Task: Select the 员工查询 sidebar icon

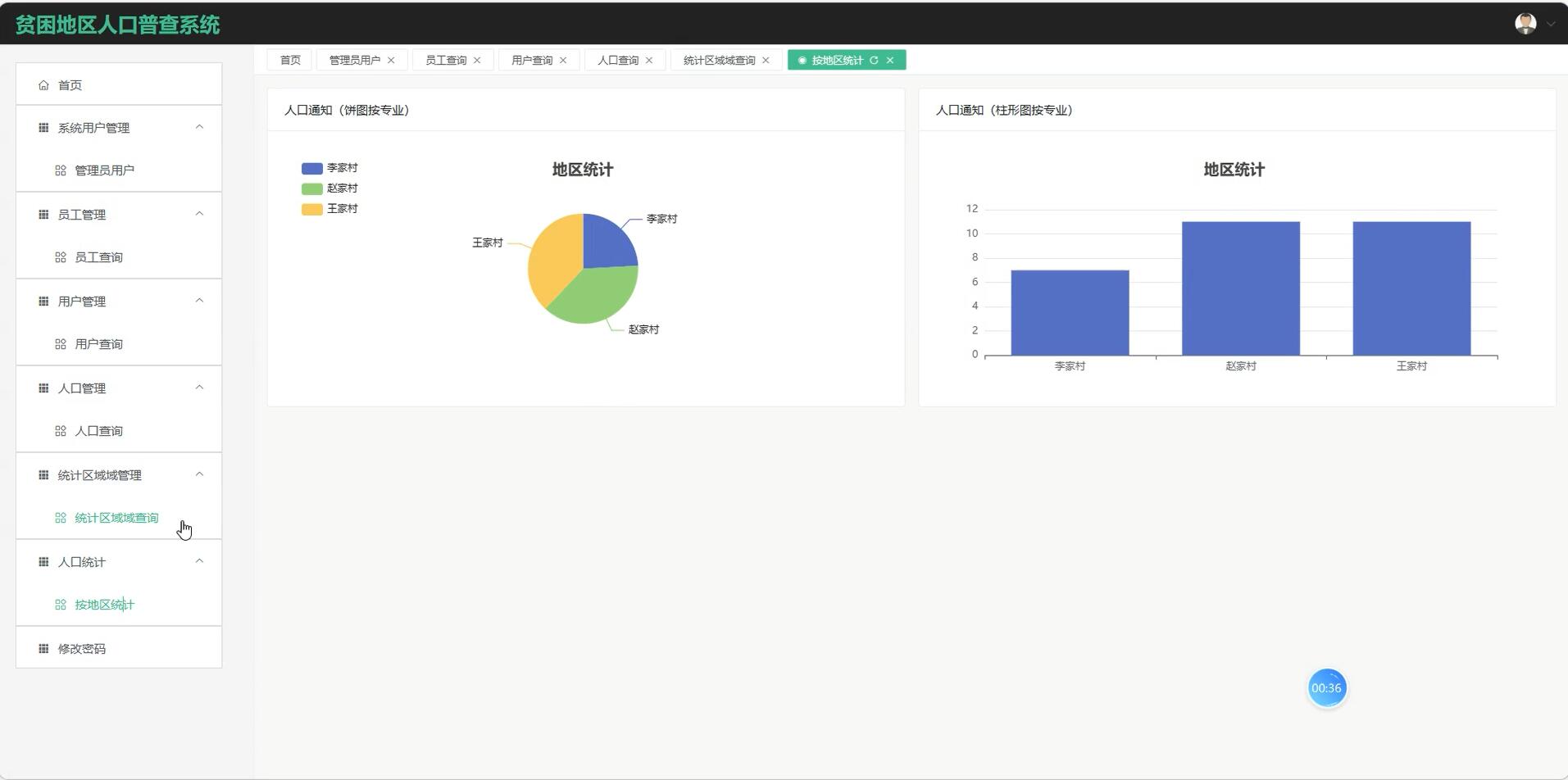Action: pos(60,256)
